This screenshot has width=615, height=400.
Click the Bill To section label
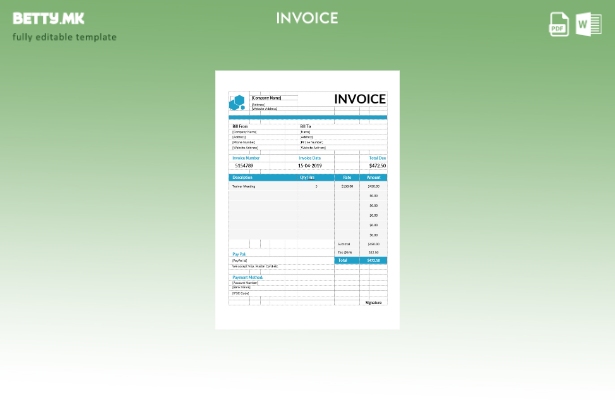coord(306,126)
